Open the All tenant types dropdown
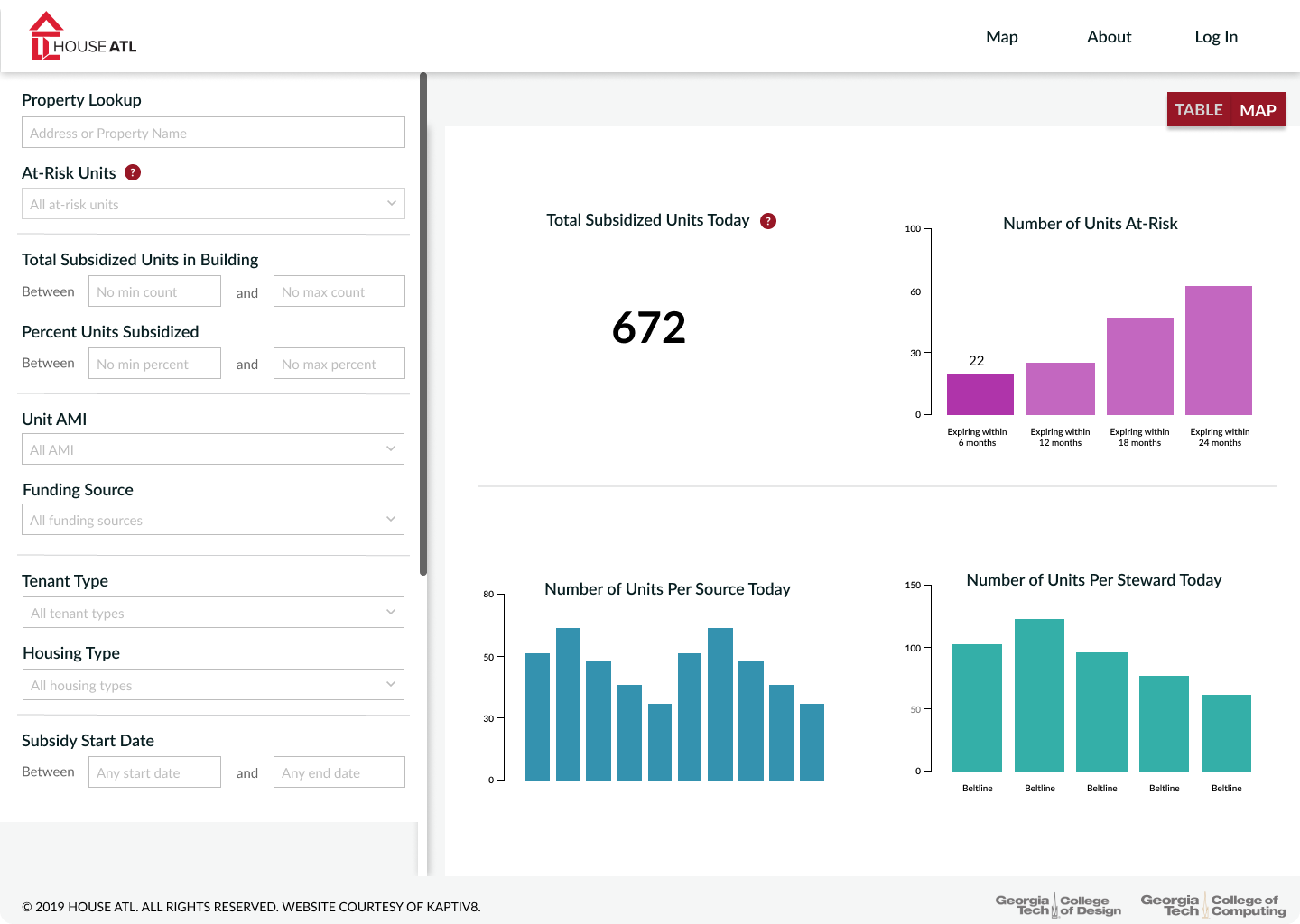1300x924 pixels. coord(213,613)
